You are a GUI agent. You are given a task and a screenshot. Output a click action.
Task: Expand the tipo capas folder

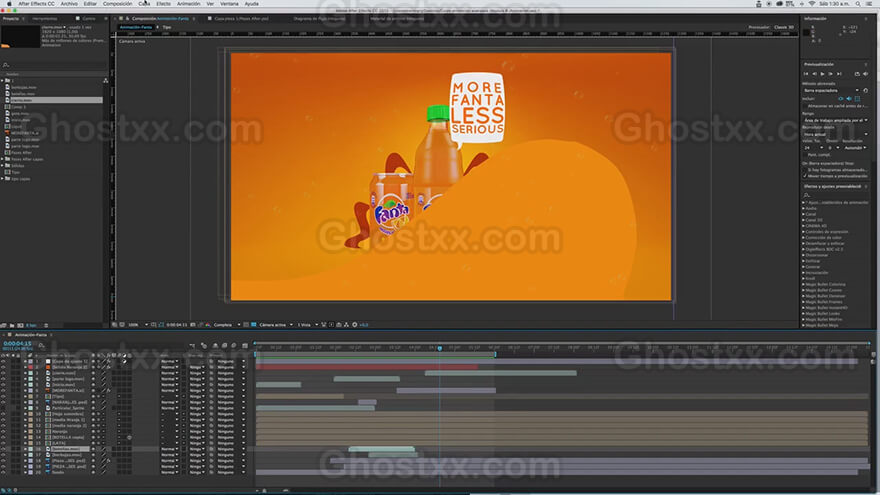pos(2,178)
